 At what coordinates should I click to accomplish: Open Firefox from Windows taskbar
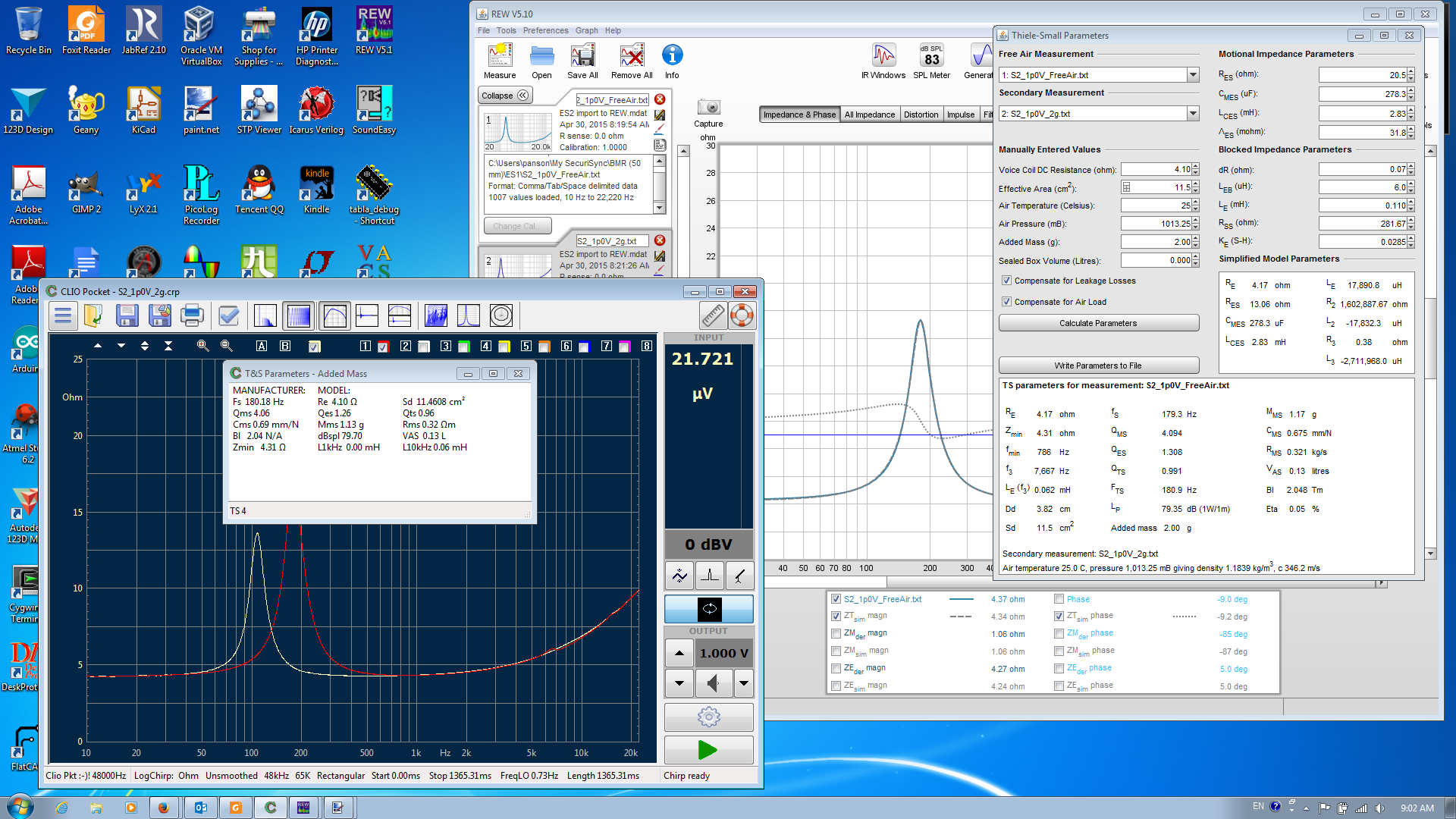[163, 808]
